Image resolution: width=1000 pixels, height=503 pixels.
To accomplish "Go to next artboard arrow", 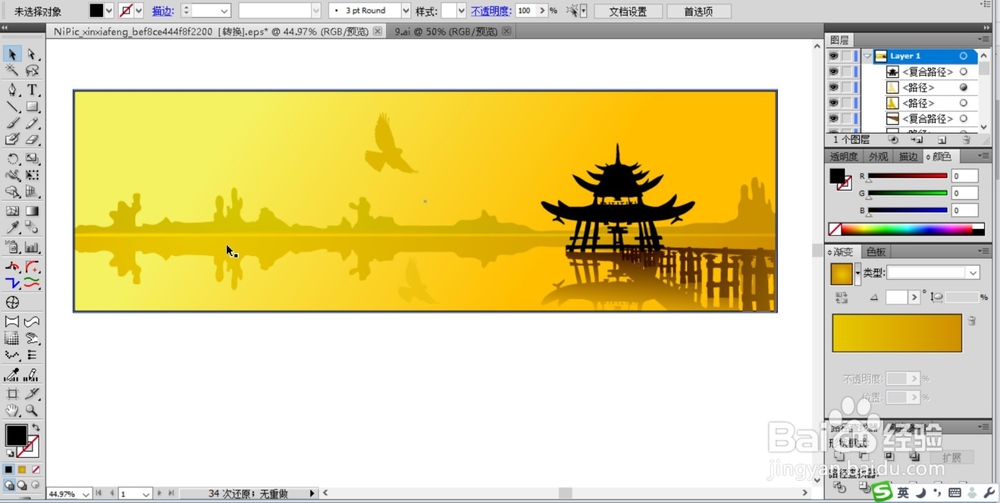I will [159, 493].
